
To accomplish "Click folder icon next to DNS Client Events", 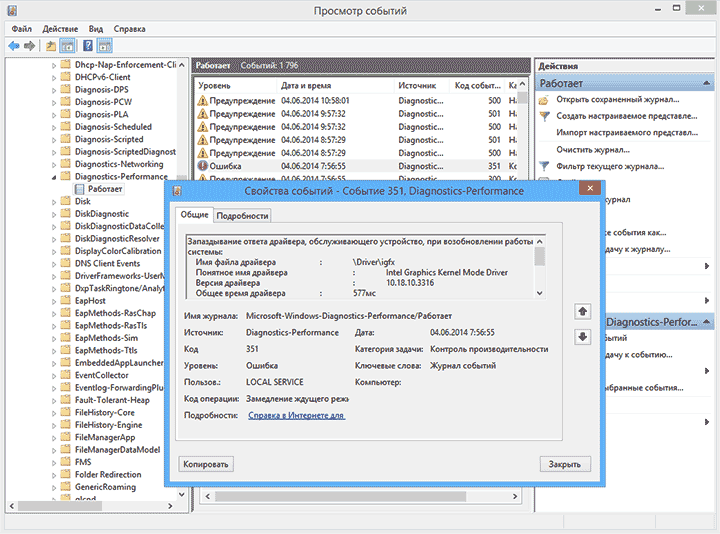I will tap(66, 263).
